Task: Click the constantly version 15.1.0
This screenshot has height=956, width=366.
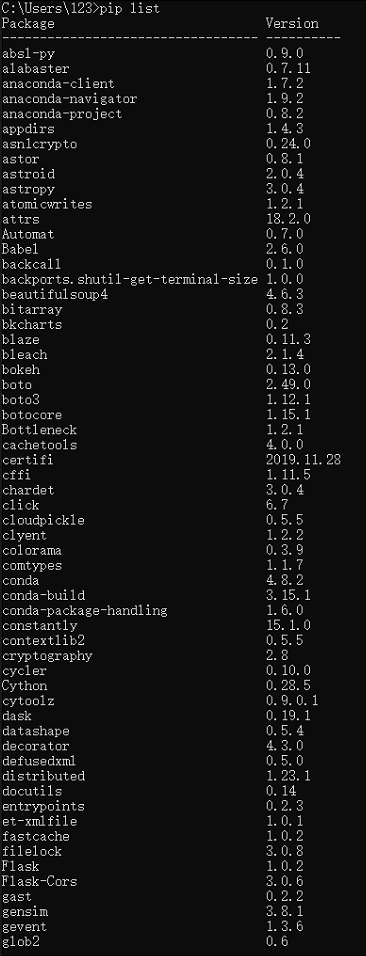Action: [288, 626]
